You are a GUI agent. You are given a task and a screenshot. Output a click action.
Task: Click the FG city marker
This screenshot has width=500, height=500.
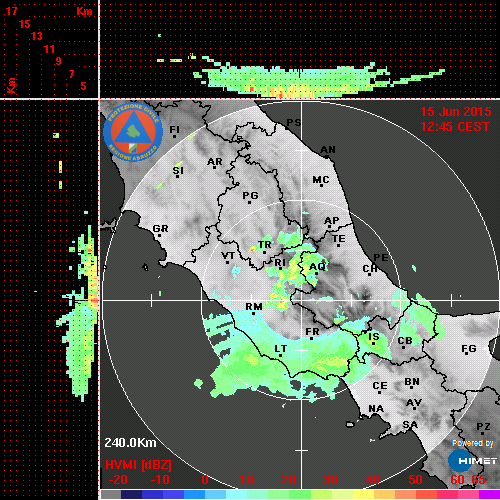[x=466, y=354]
